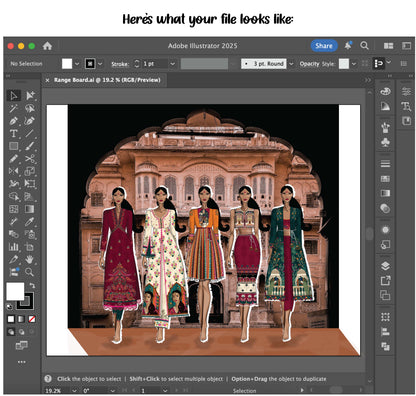Open the Properties panel icon

pyautogui.click(x=406, y=91)
